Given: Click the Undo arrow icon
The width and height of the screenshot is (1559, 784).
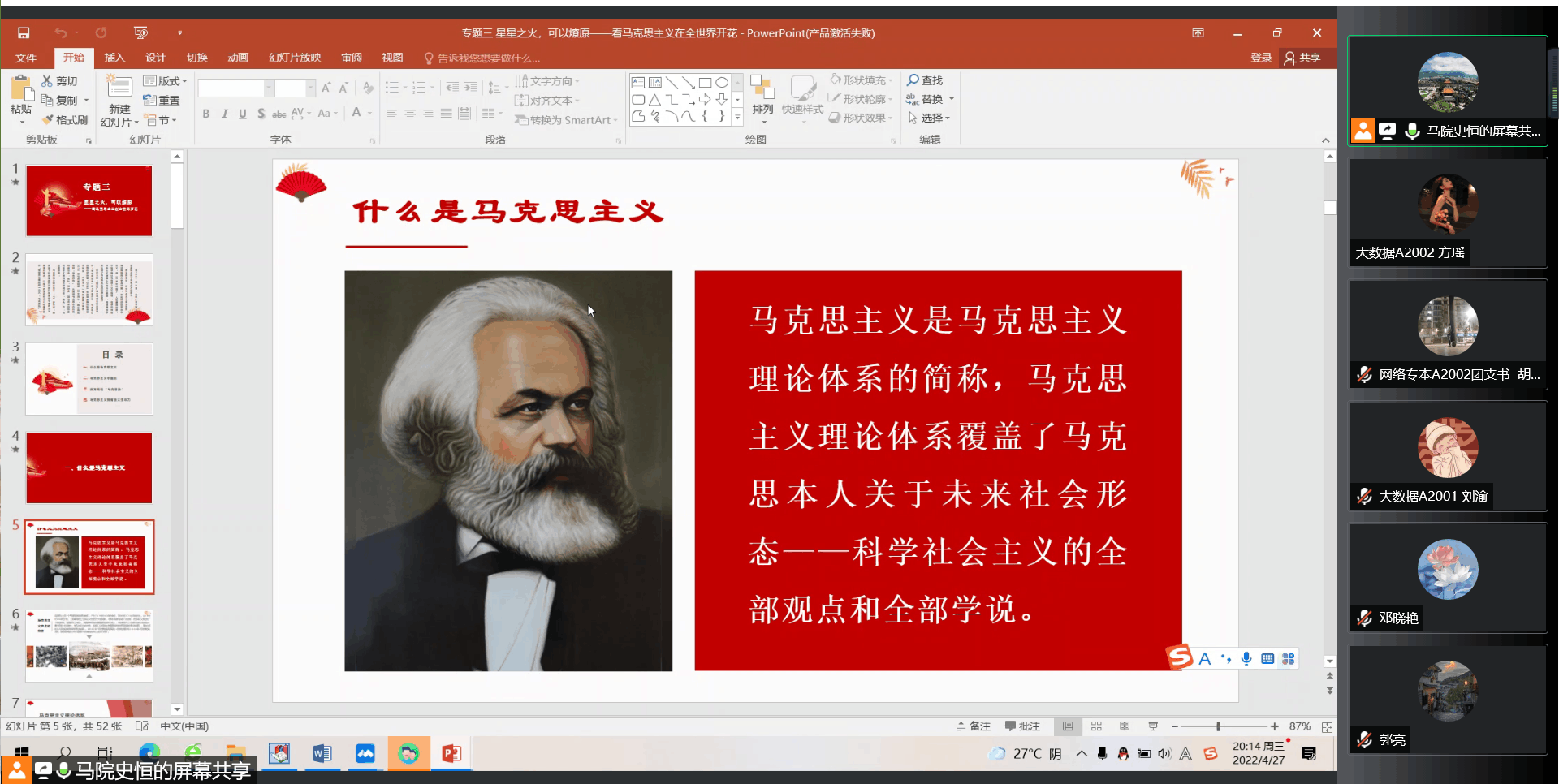Looking at the screenshot, I should 61,33.
